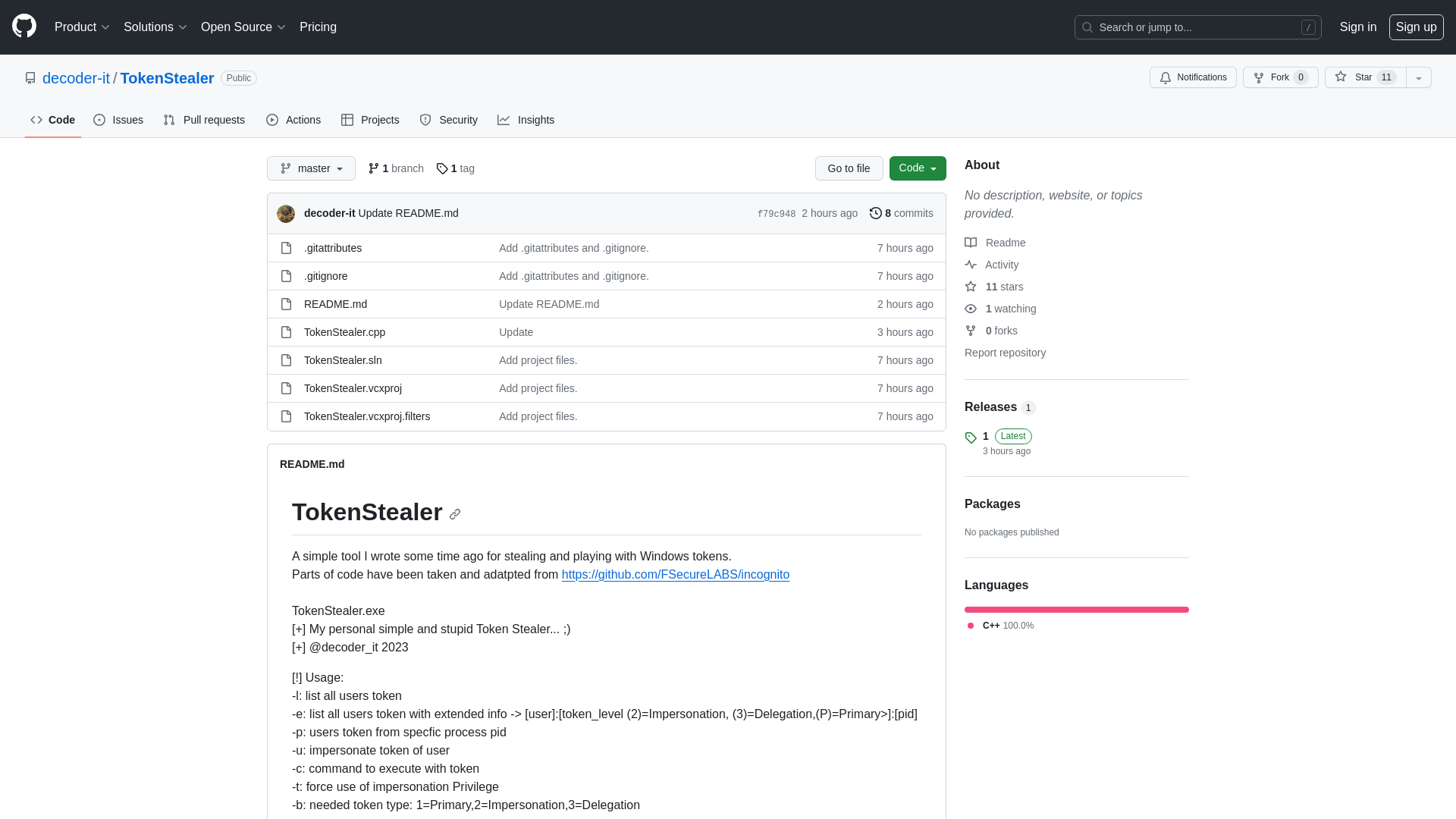
Task: Expand the Solutions menu in header
Action: click(155, 27)
